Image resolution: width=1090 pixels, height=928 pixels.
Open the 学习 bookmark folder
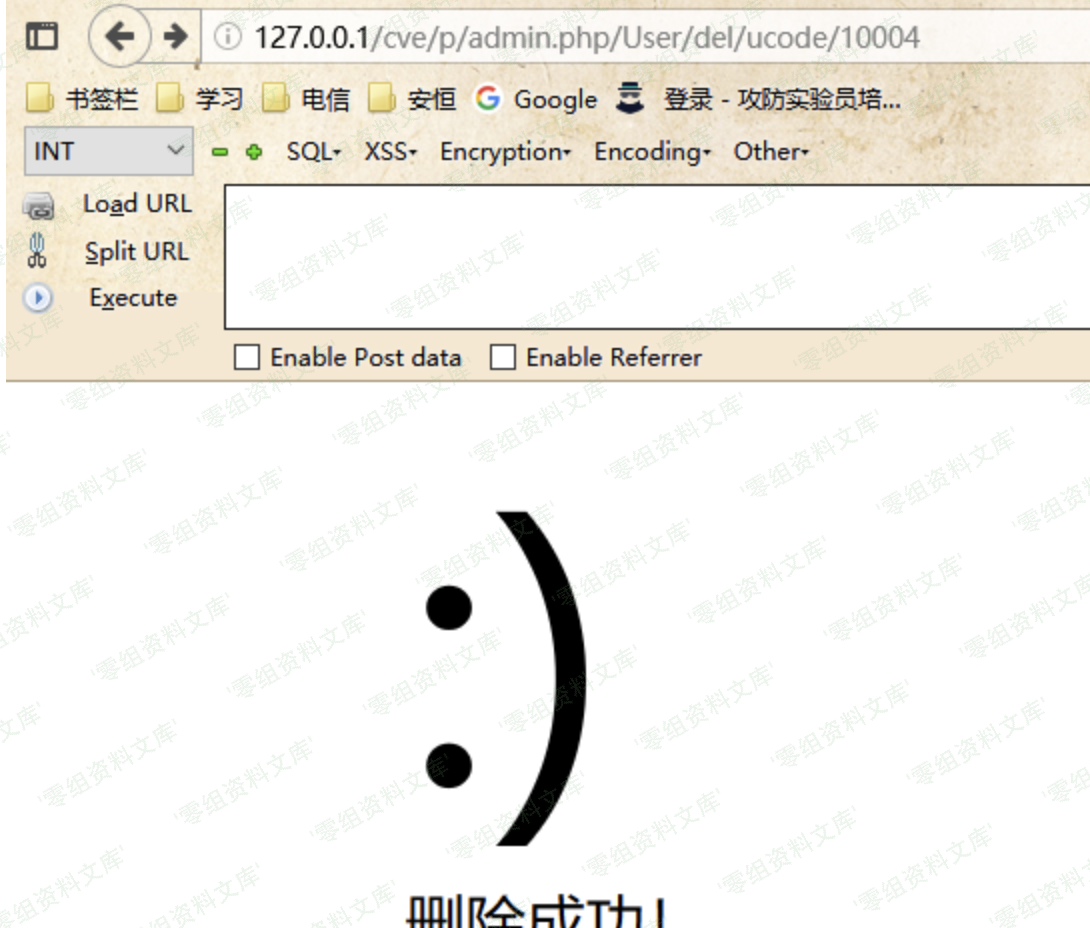(201, 99)
